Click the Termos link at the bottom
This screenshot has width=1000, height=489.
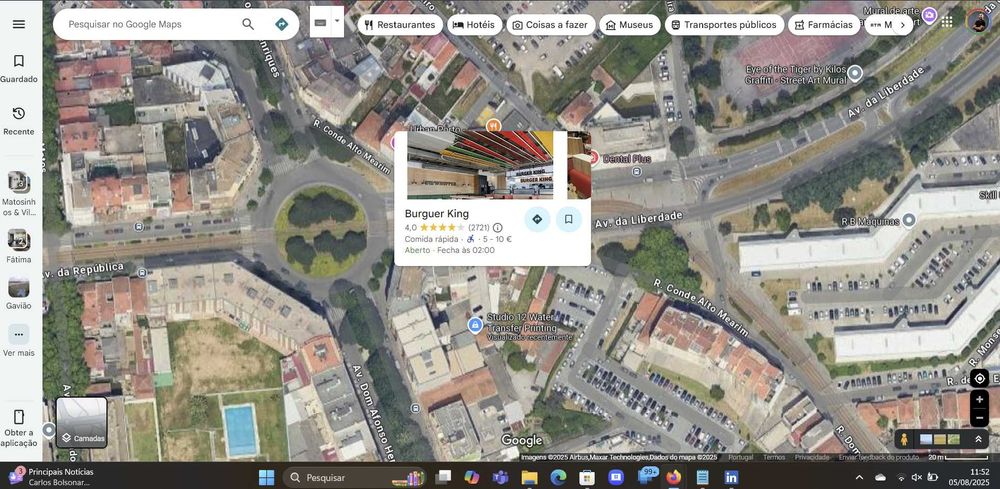(x=774, y=457)
